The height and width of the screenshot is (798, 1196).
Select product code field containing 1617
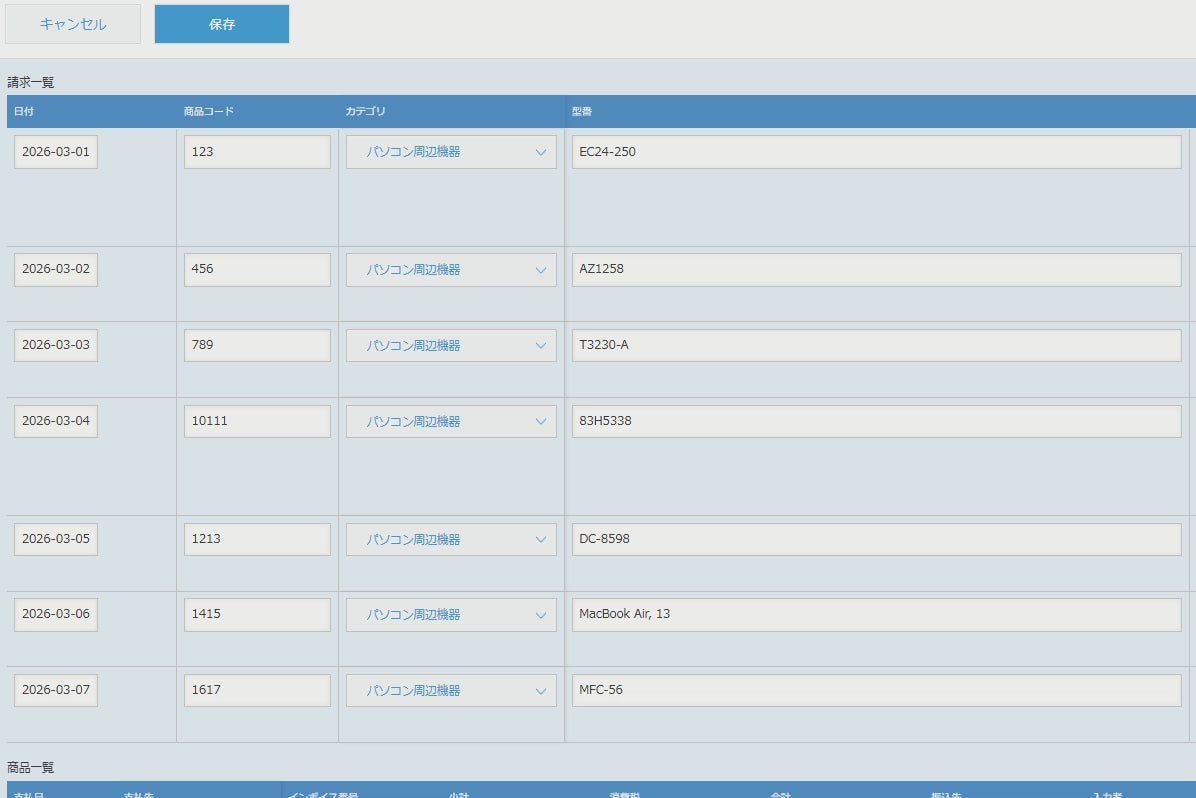tap(257, 690)
